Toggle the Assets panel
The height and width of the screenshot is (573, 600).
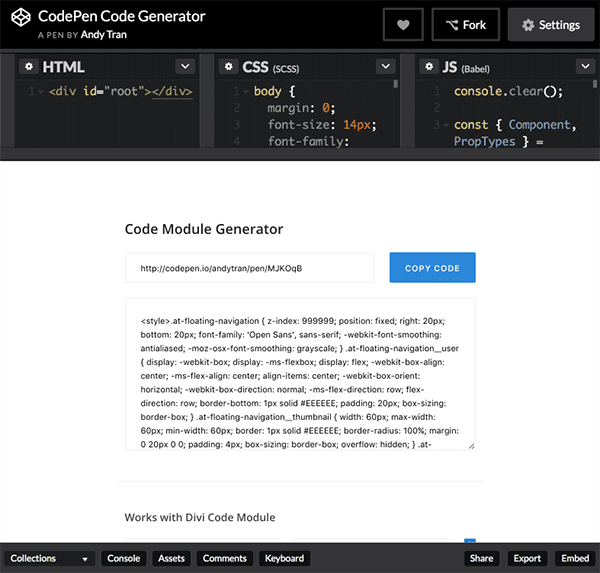coord(171,558)
